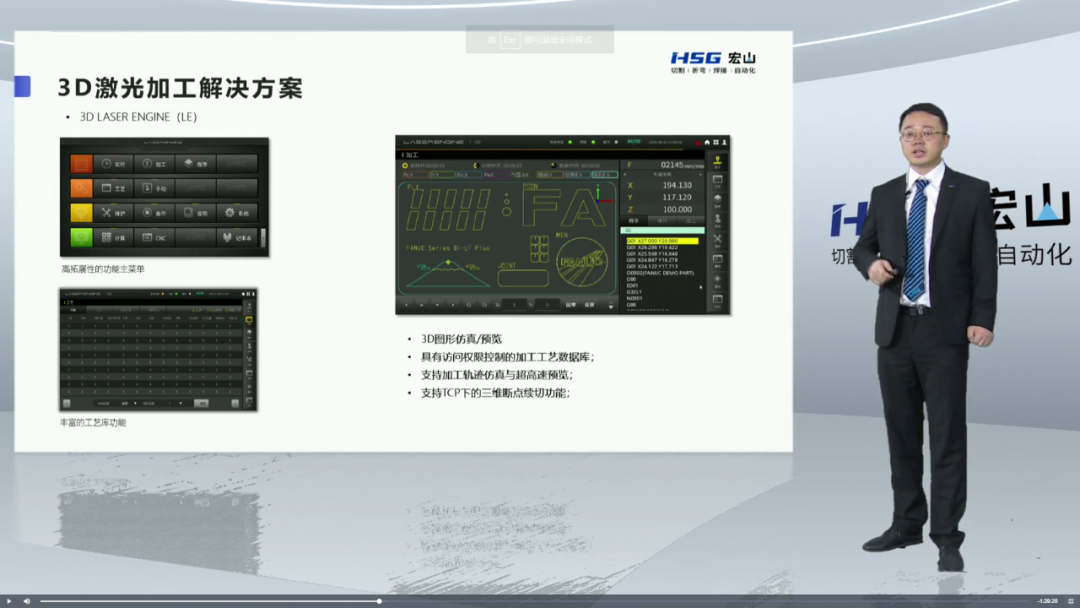The height and width of the screenshot is (608, 1080).
Task: Open the 加工 tile in the function main menu
Action: (x=154, y=164)
